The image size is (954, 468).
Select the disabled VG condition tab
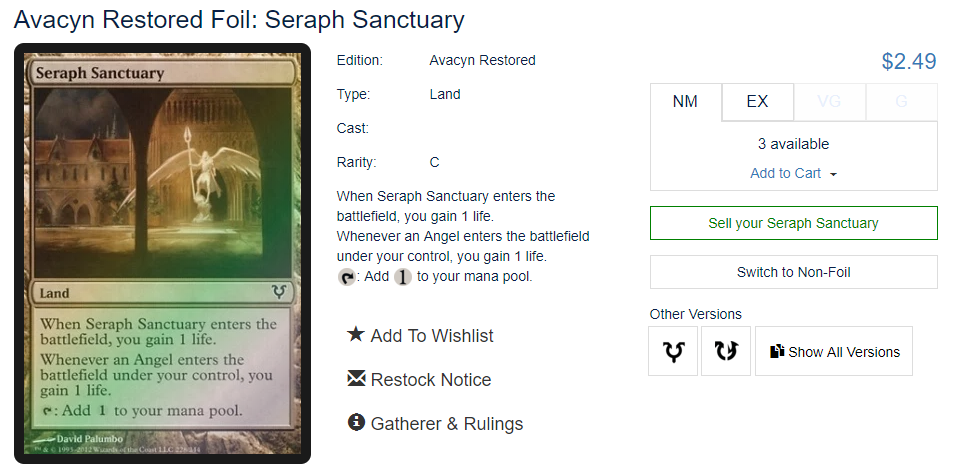[x=829, y=102]
